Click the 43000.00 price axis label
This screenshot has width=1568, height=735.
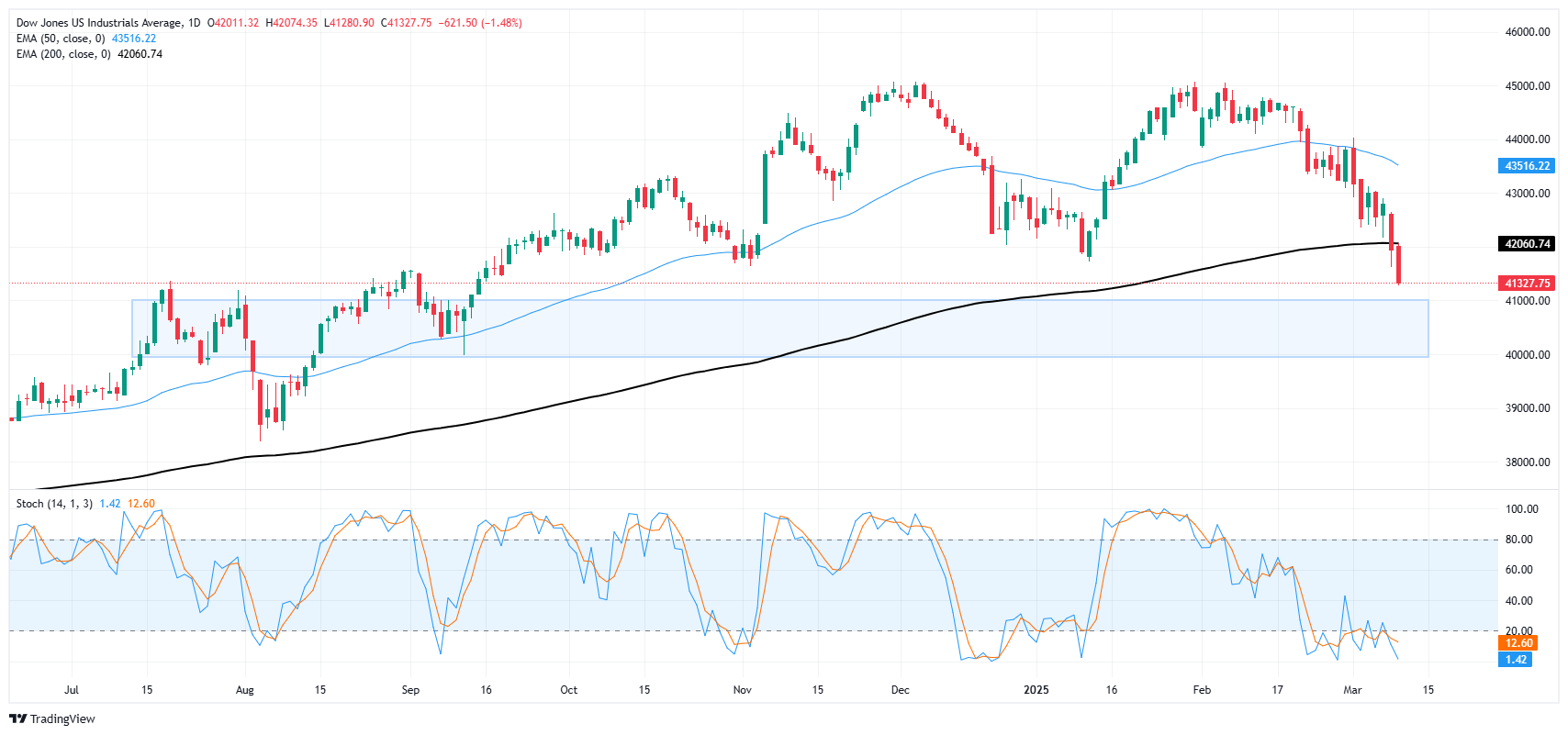click(x=1528, y=194)
